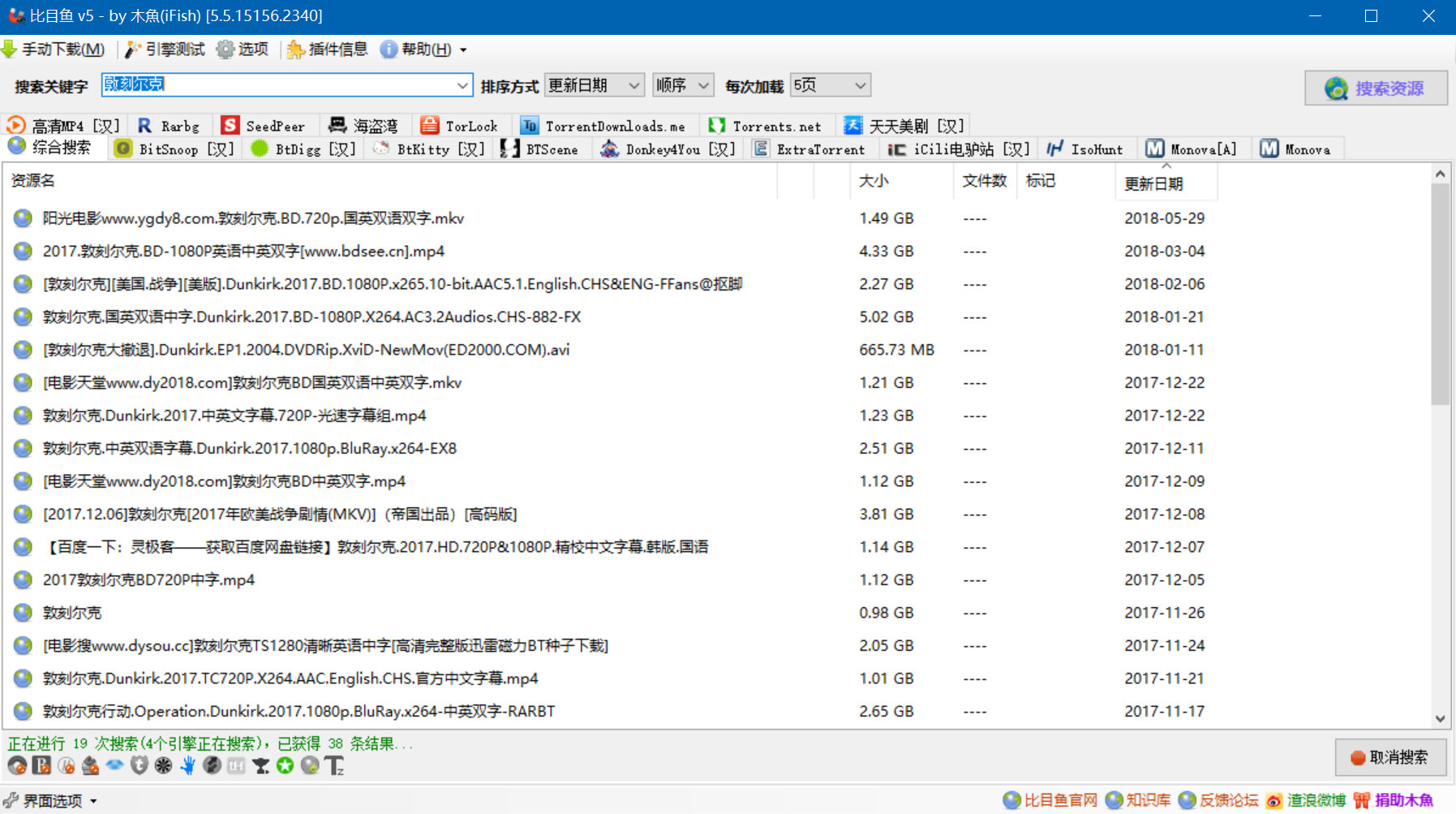This screenshot has width=1456, height=814.
Task: Click the 手动下载 manual download icon
Action: click(x=11, y=49)
